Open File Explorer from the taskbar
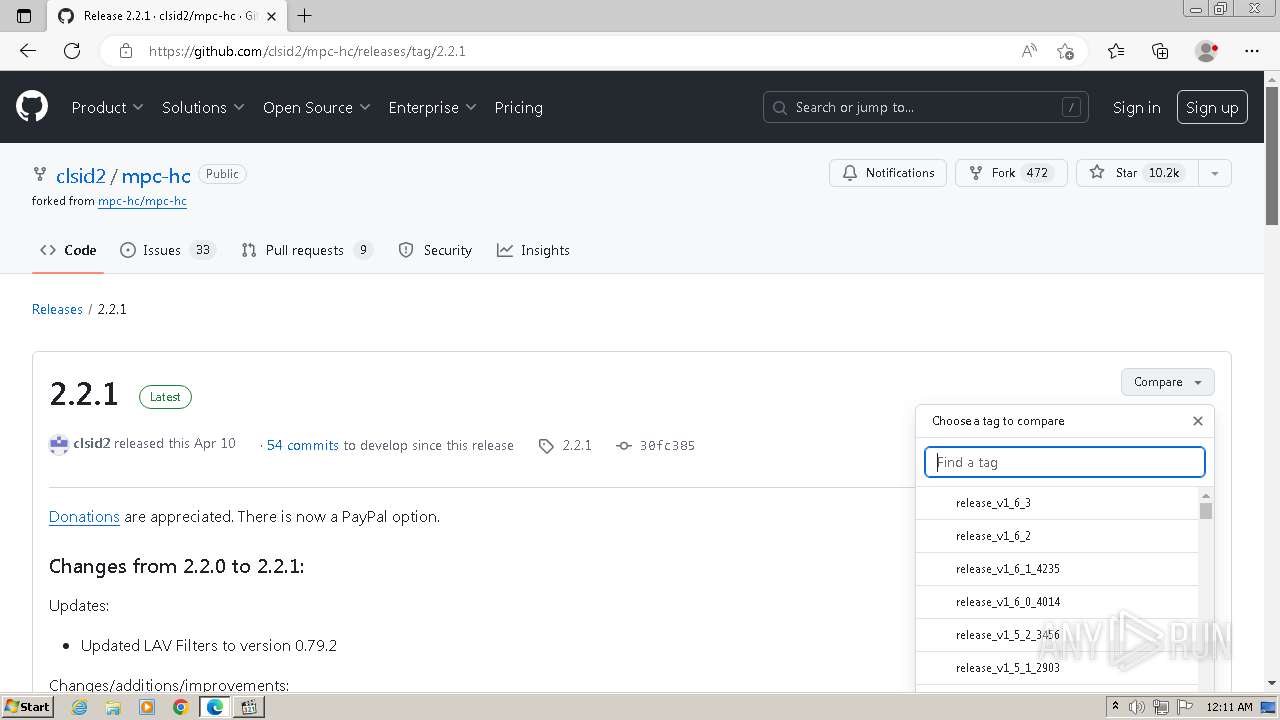 [113, 707]
